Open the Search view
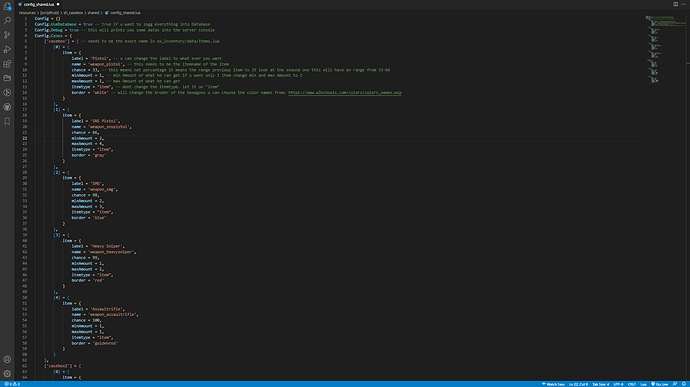Image resolution: width=690 pixels, height=387 pixels. click(x=7, y=21)
